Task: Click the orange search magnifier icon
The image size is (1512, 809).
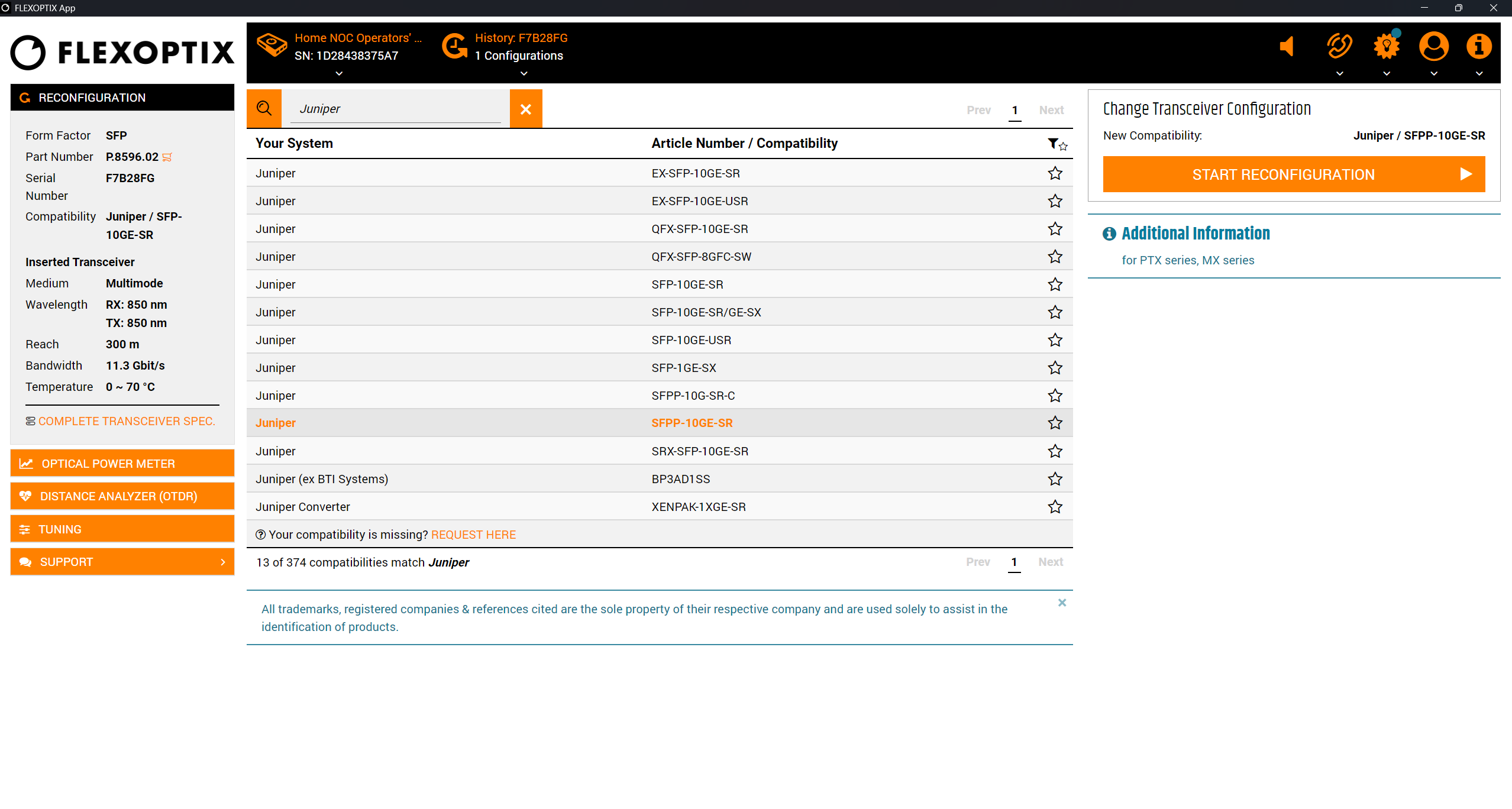Action: [264, 109]
